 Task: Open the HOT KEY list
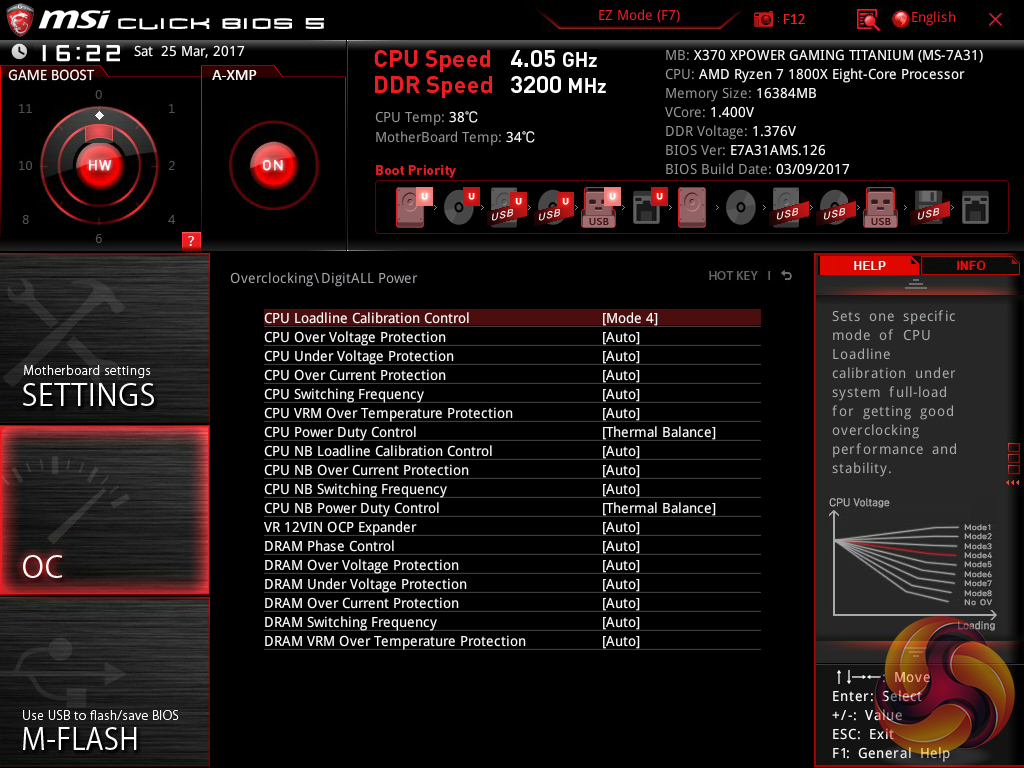click(x=733, y=276)
